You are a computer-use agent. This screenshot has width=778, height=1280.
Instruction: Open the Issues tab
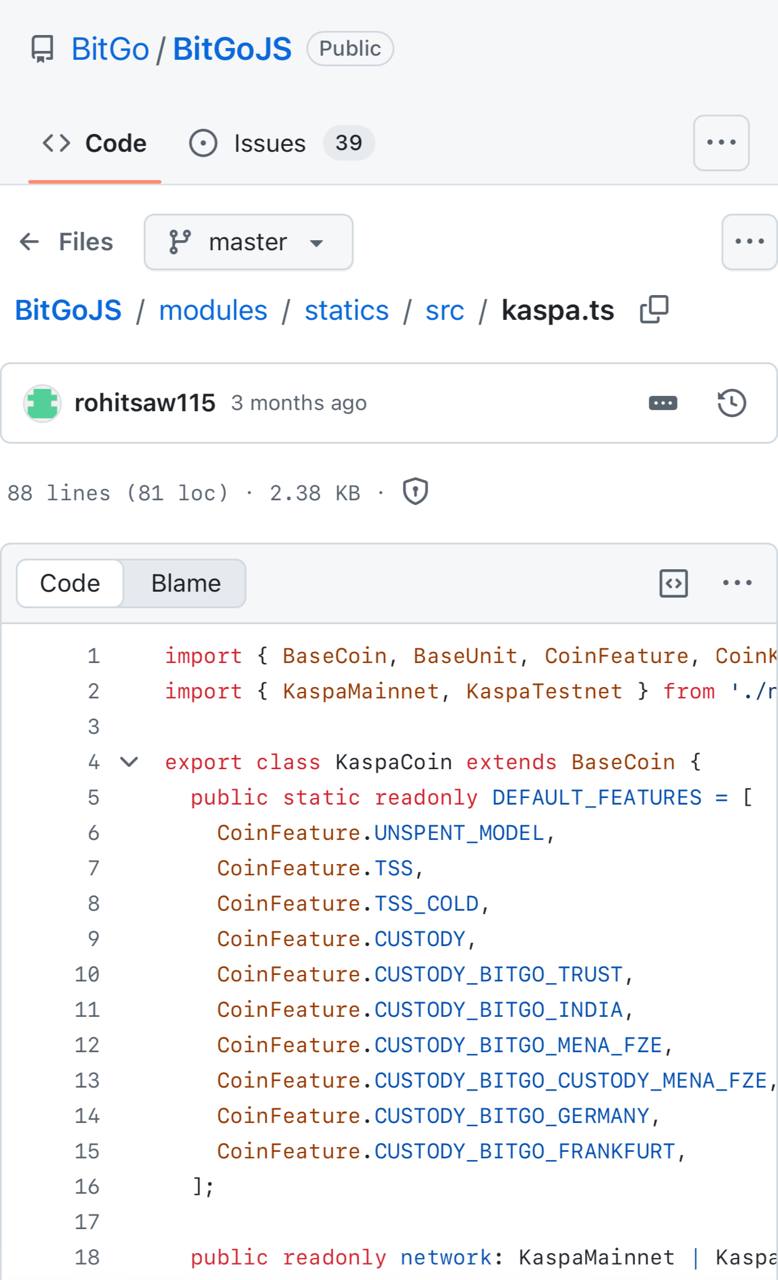[281, 143]
